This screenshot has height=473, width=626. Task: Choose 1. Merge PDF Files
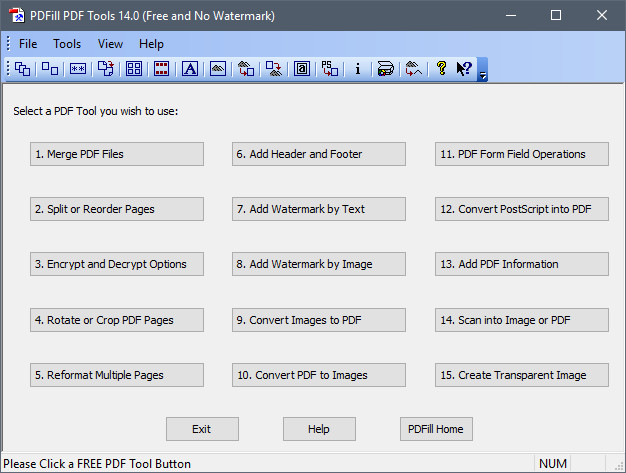[x=117, y=154]
